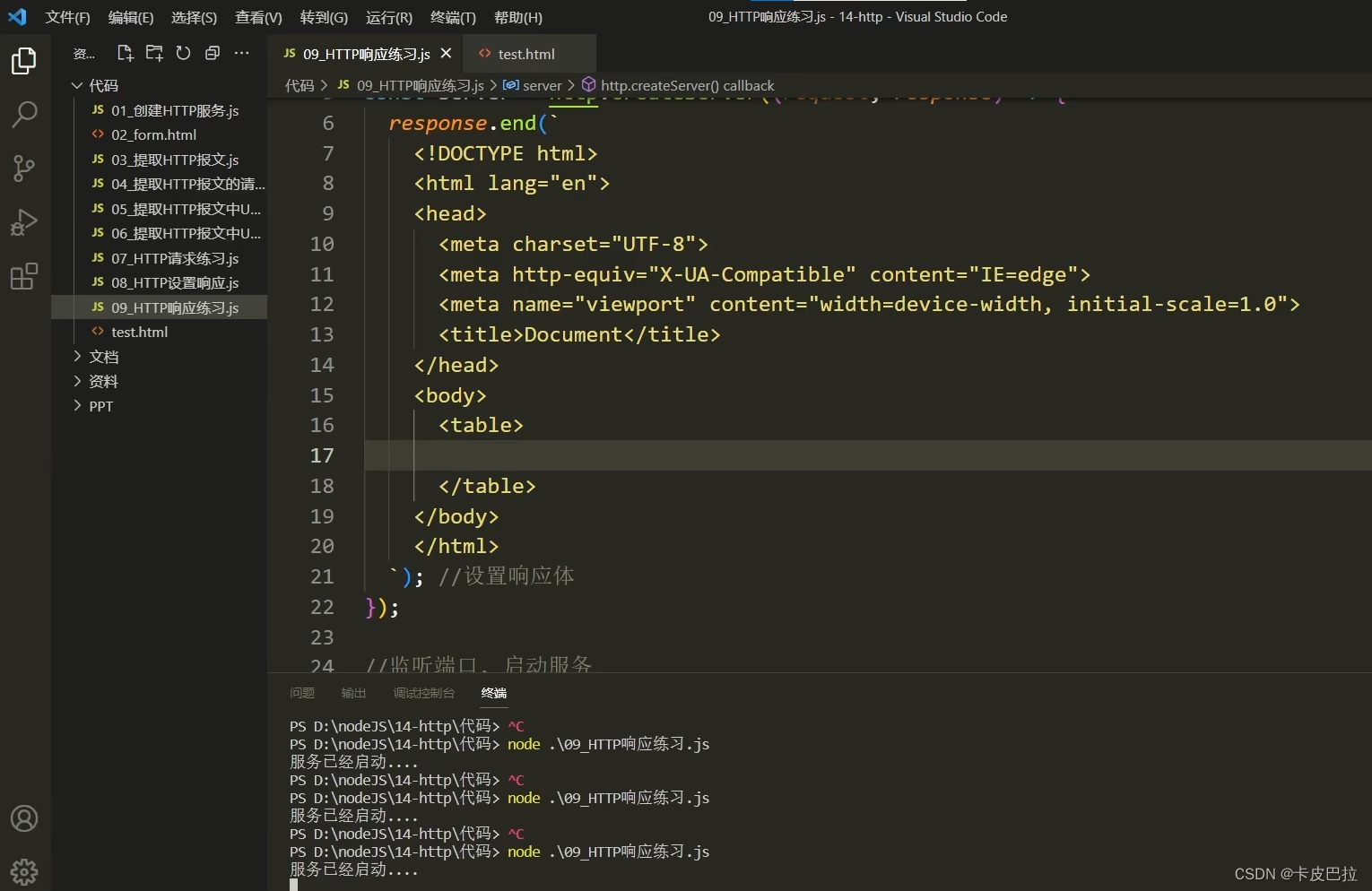Click the terminal prompt cursor line
Screen dimensions: 1372x891
293,885
